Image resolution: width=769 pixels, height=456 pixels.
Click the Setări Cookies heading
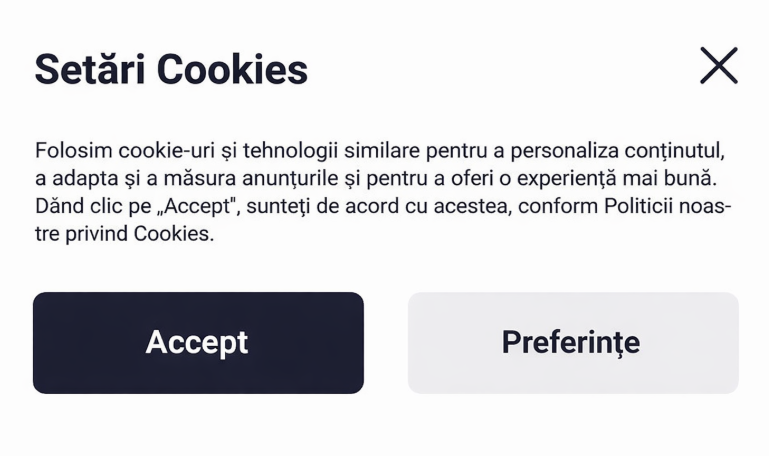coord(171,70)
